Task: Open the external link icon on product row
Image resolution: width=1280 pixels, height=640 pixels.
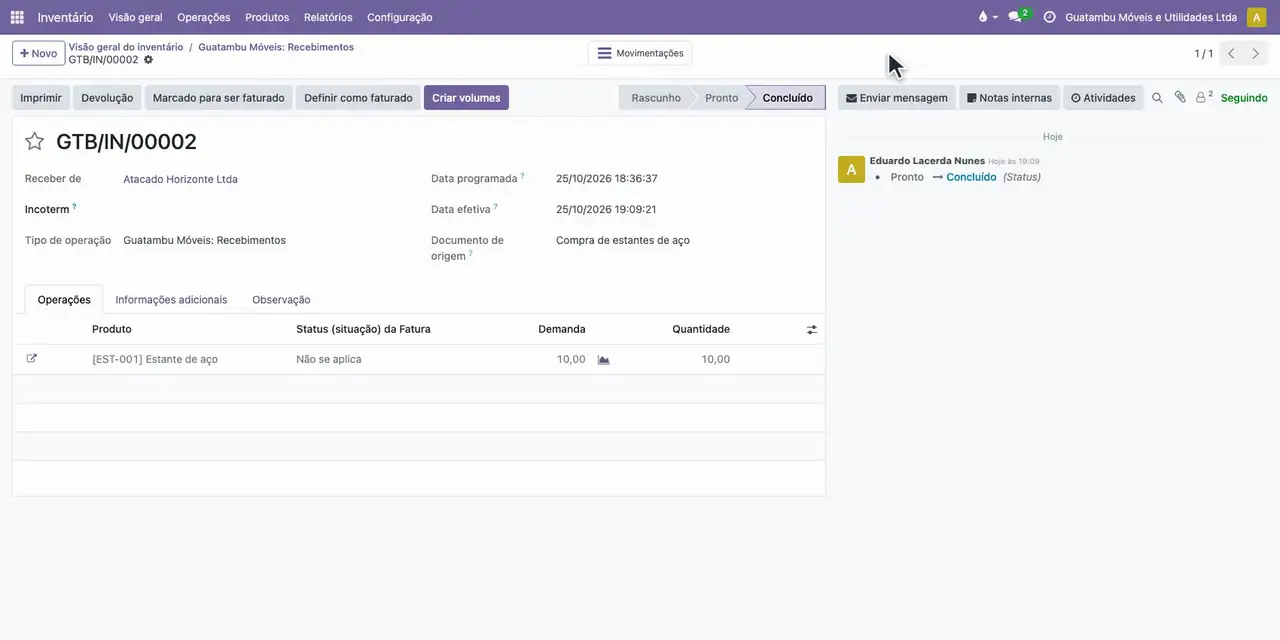Action: [x=31, y=358]
